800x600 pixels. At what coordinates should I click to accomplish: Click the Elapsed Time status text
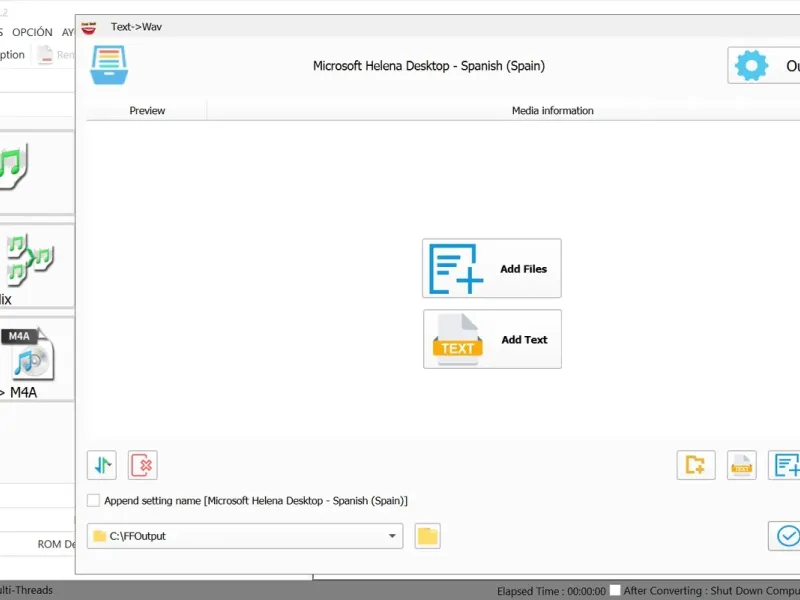pos(552,591)
